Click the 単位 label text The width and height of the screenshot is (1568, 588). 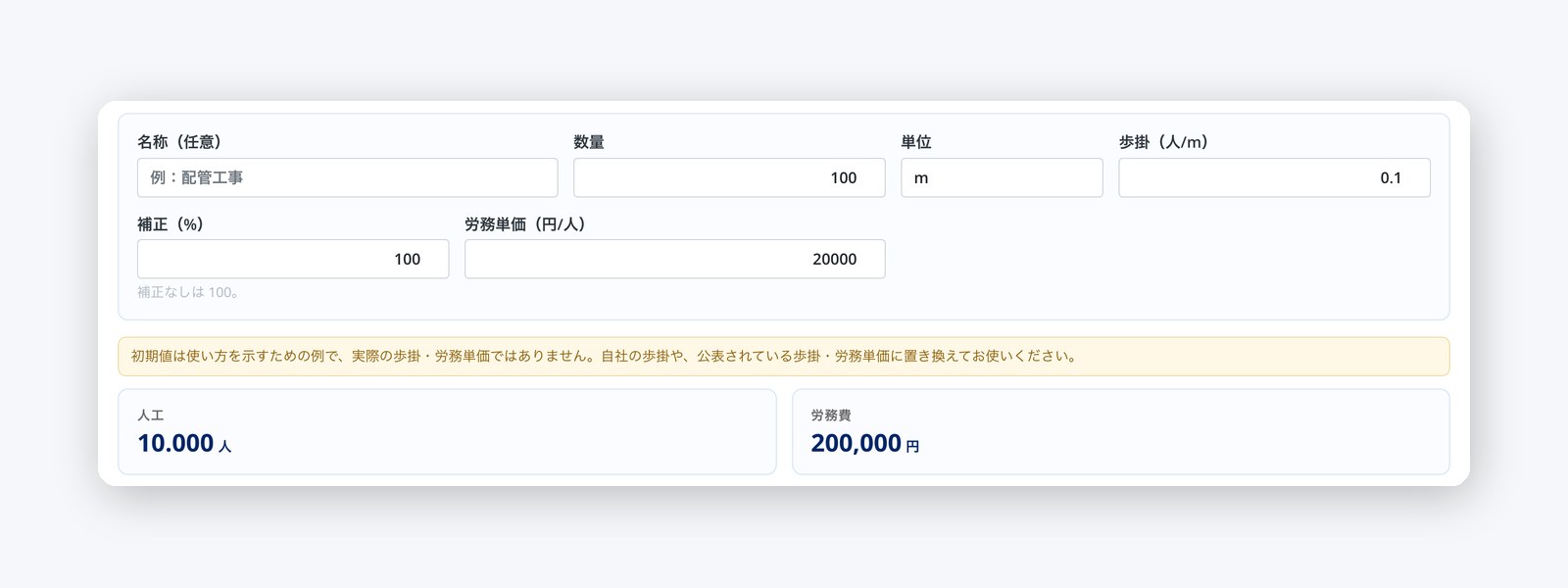pos(916,142)
